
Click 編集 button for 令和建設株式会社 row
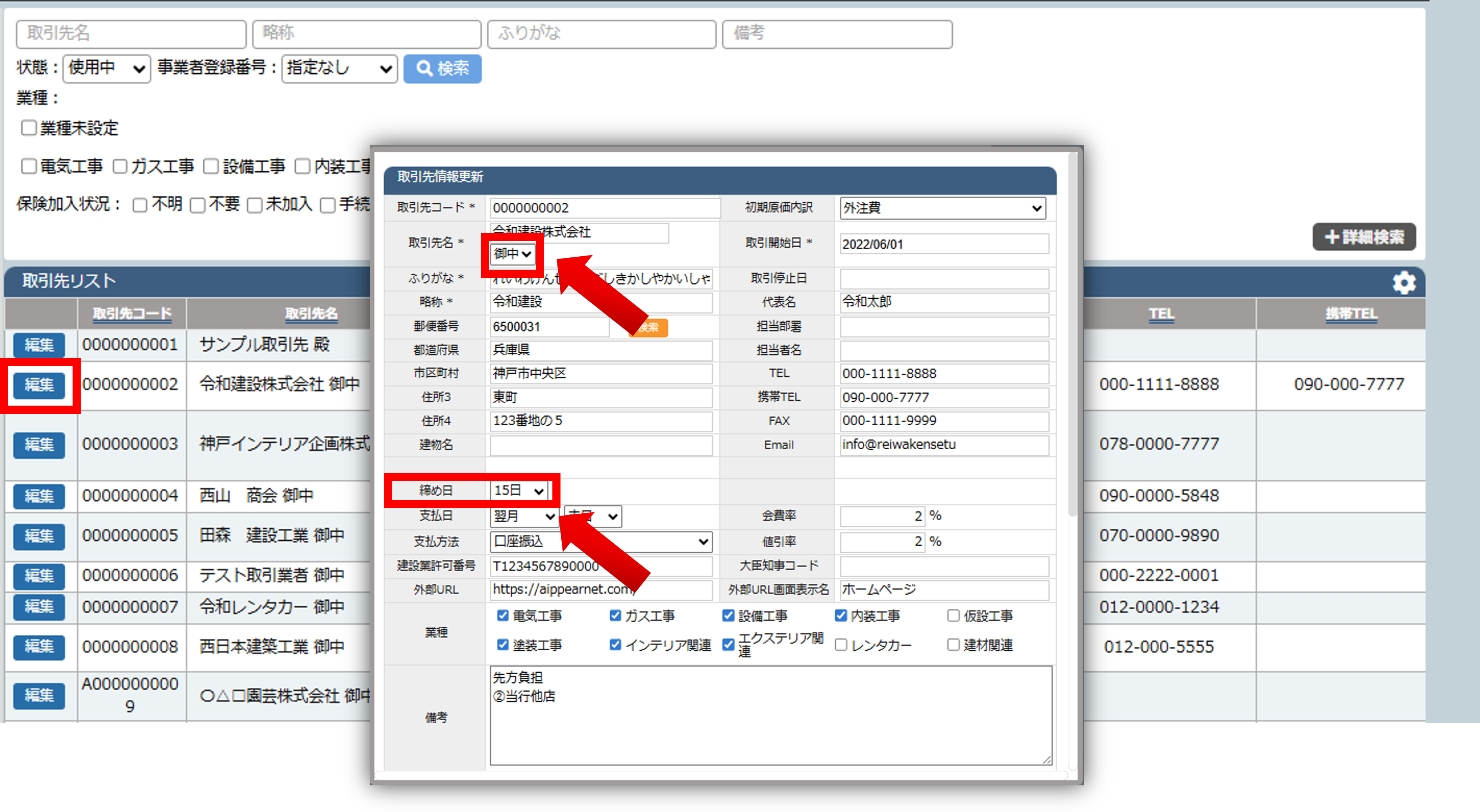39,385
